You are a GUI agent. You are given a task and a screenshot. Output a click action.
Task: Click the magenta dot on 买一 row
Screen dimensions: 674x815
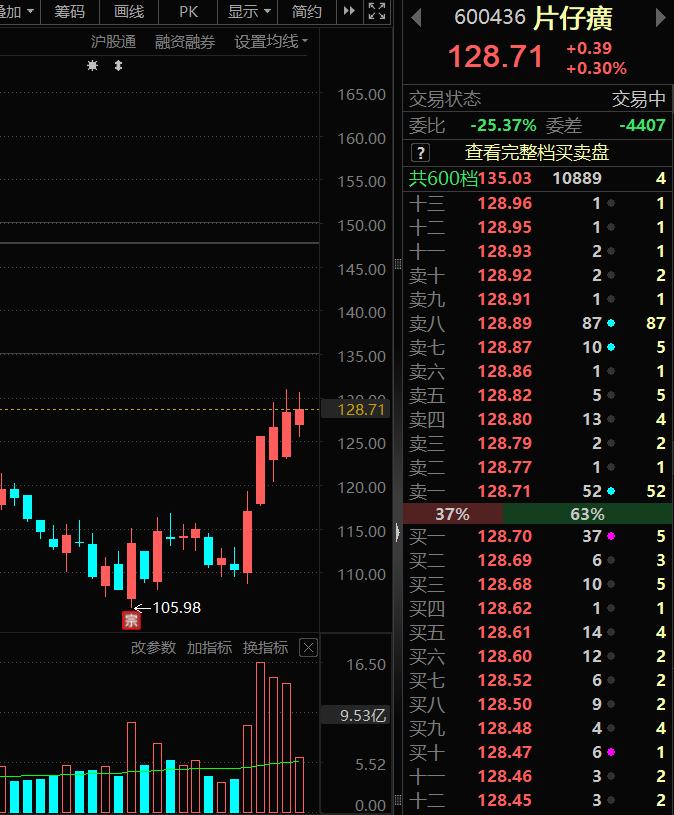611,536
